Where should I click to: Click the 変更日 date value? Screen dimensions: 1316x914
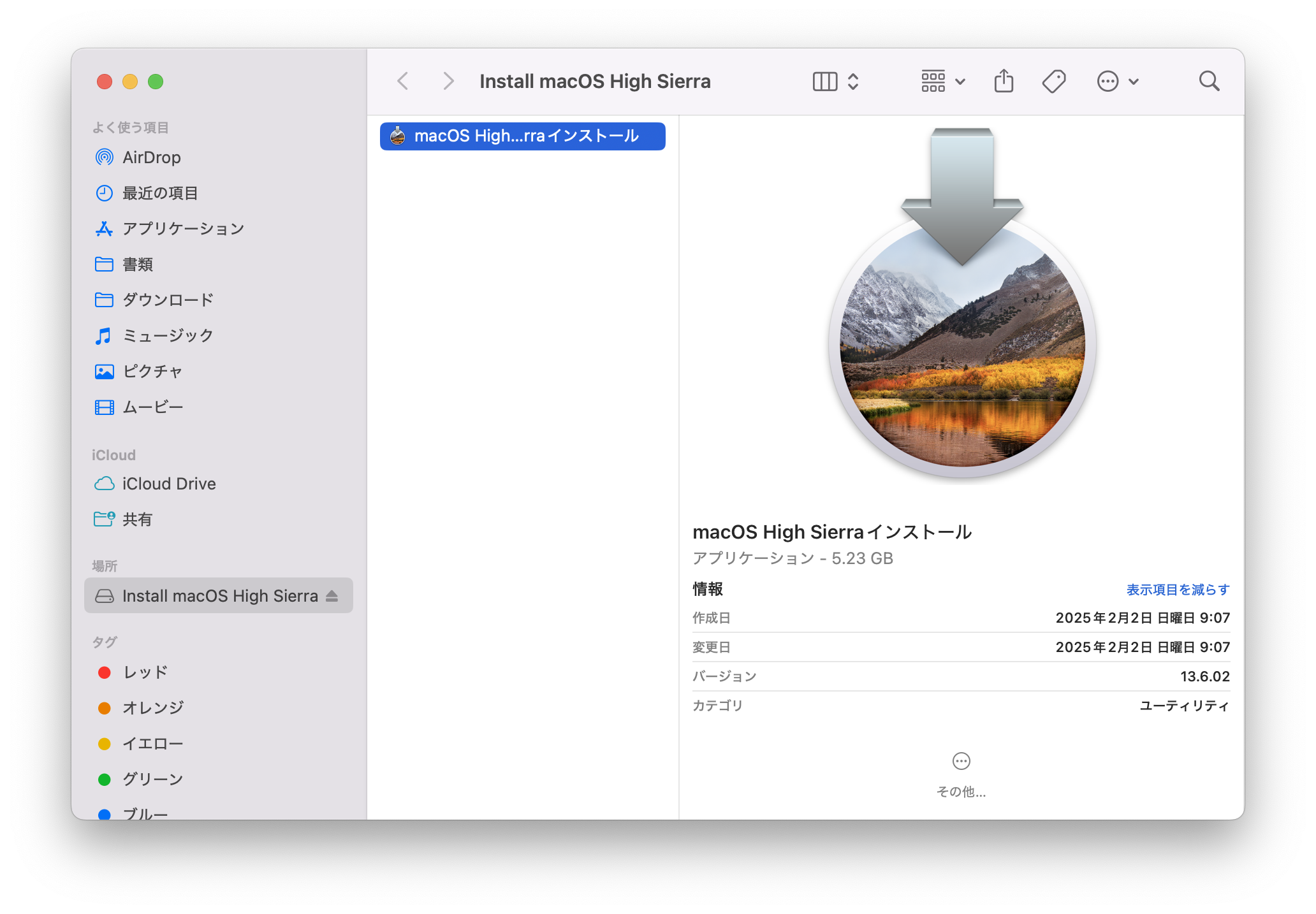point(1143,647)
